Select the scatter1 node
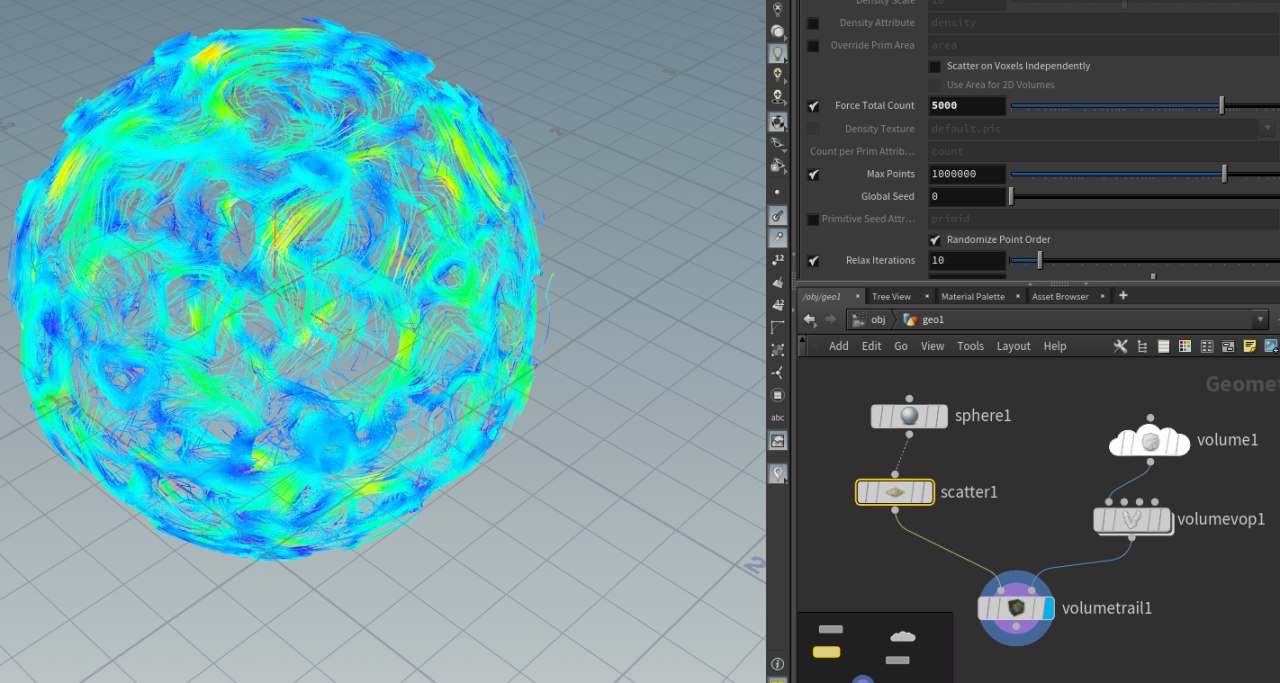This screenshot has height=683, width=1280. coord(895,492)
